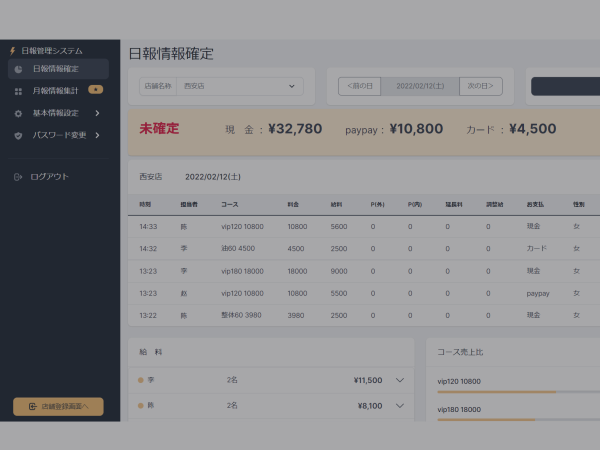Select the ログアウト menu item
The height and width of the screenshot is (450, 600).
click(x=50, y=177)
